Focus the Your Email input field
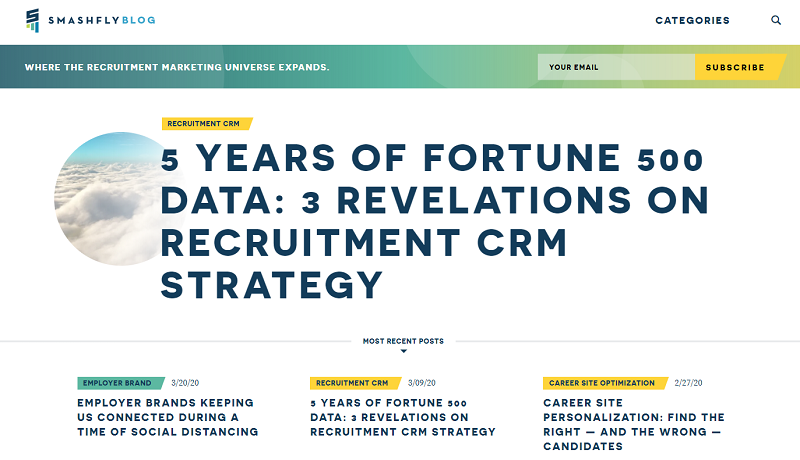This screenshot has width=800, height=460. coord(616,67)
